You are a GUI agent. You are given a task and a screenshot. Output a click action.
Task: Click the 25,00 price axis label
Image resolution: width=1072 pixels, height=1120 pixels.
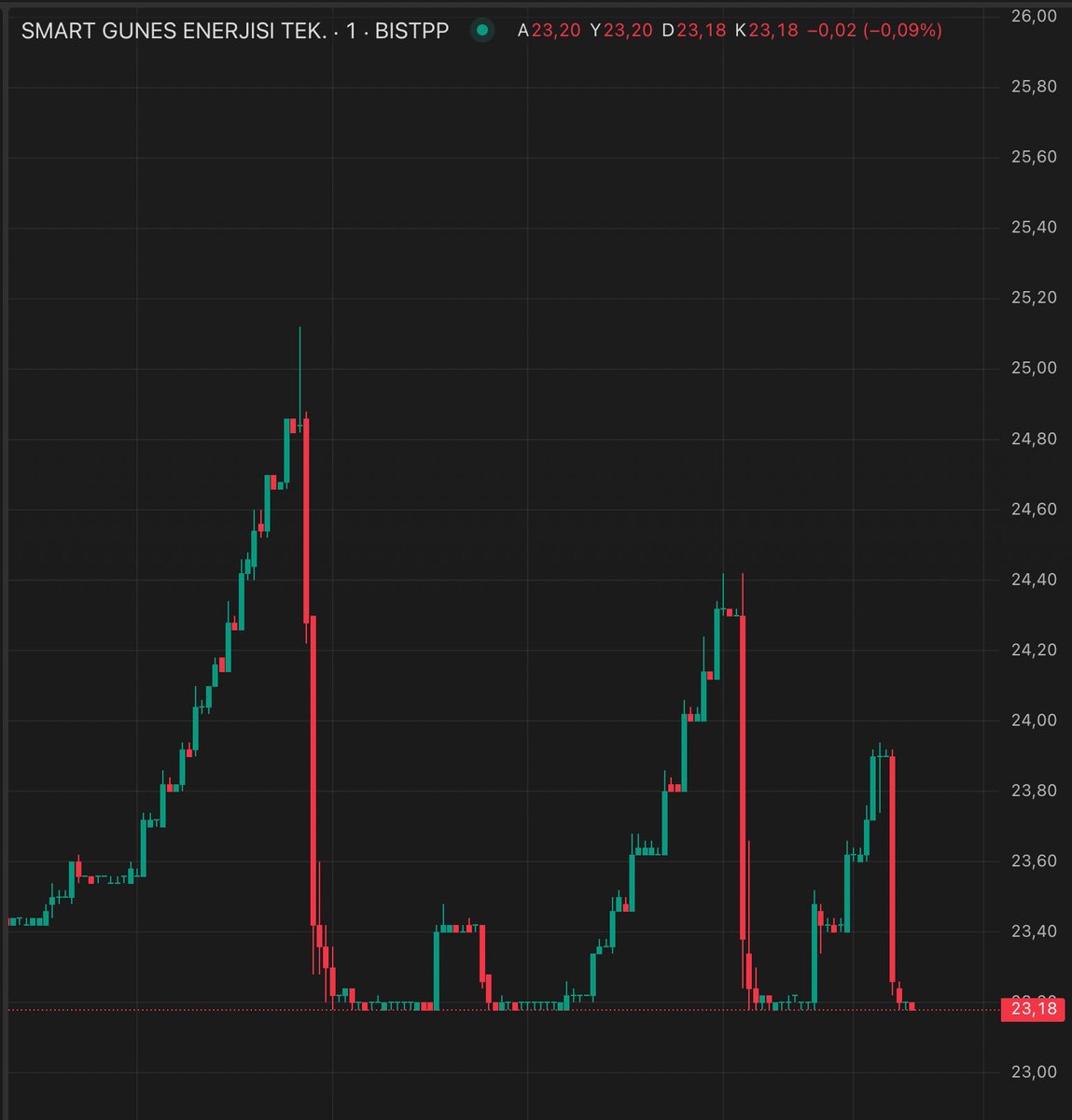pyautogui.click(x=1034, y=368)
